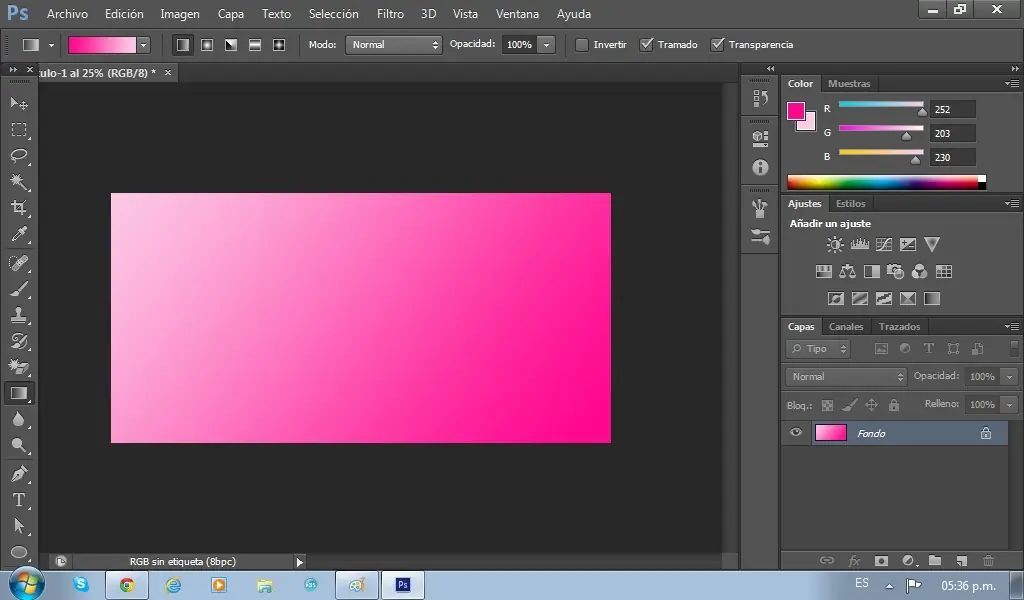
Task: Toggle lock transparent pixels
Action: [827, 405]
